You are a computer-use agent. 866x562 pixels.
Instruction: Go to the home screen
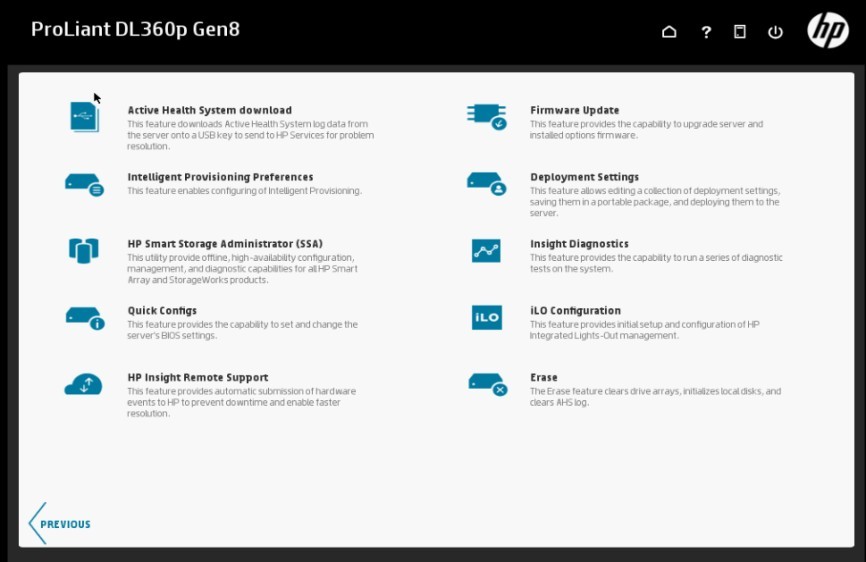click(x=670, y=32)
